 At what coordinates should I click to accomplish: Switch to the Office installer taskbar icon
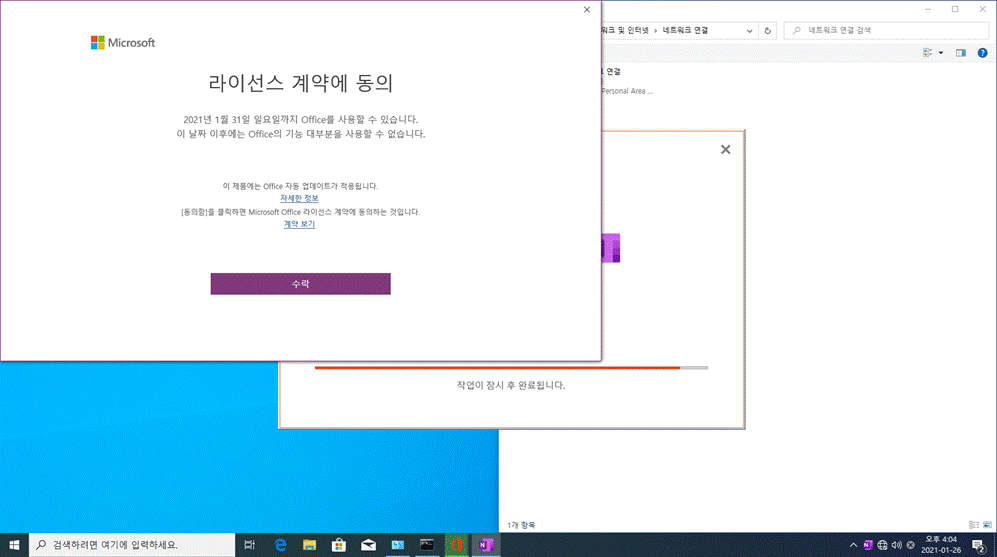tap(457, 545)
